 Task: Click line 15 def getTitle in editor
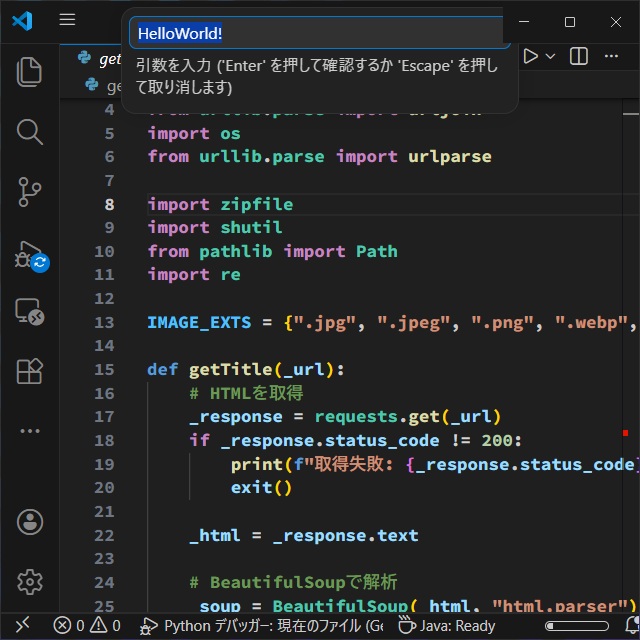coord(245,369)
